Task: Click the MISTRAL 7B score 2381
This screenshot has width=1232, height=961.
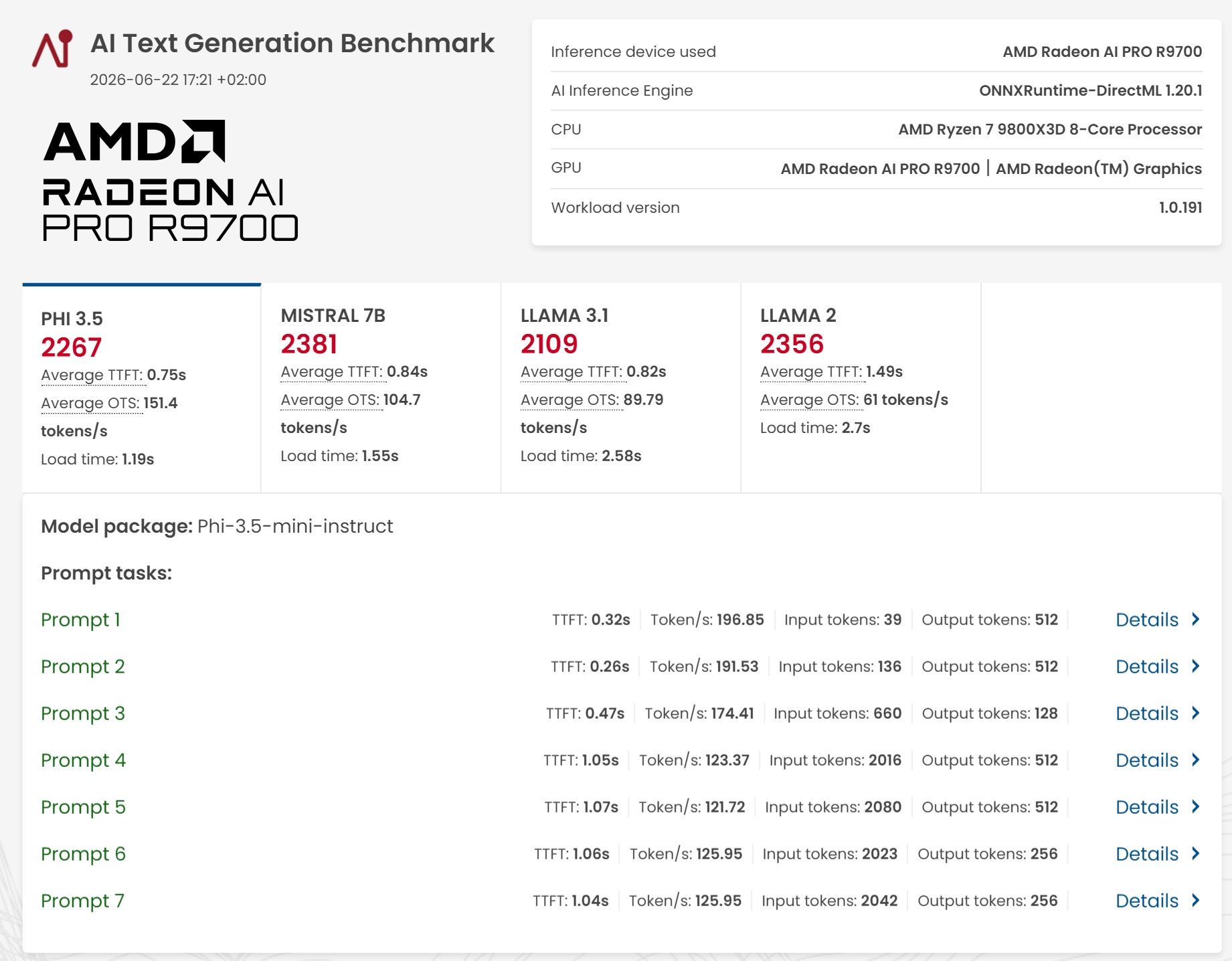Action: (x=309, y=344)
